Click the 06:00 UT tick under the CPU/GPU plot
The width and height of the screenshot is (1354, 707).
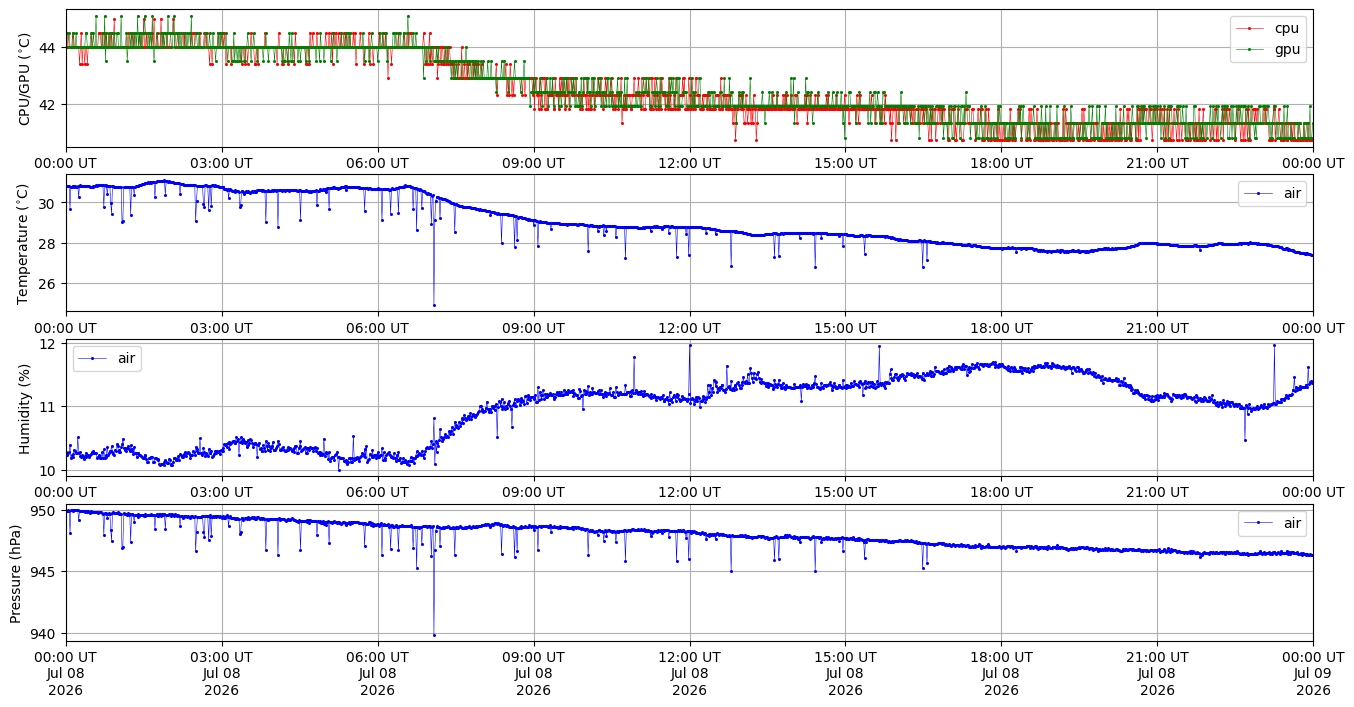pos(377,163)
